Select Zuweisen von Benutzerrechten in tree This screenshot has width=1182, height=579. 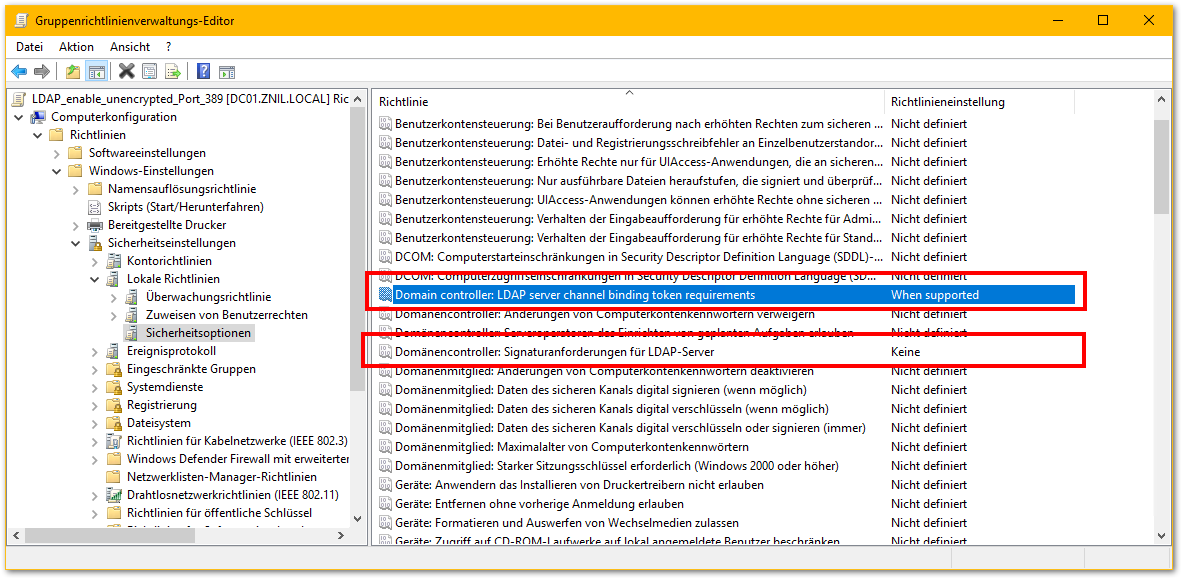pos(226,315)
